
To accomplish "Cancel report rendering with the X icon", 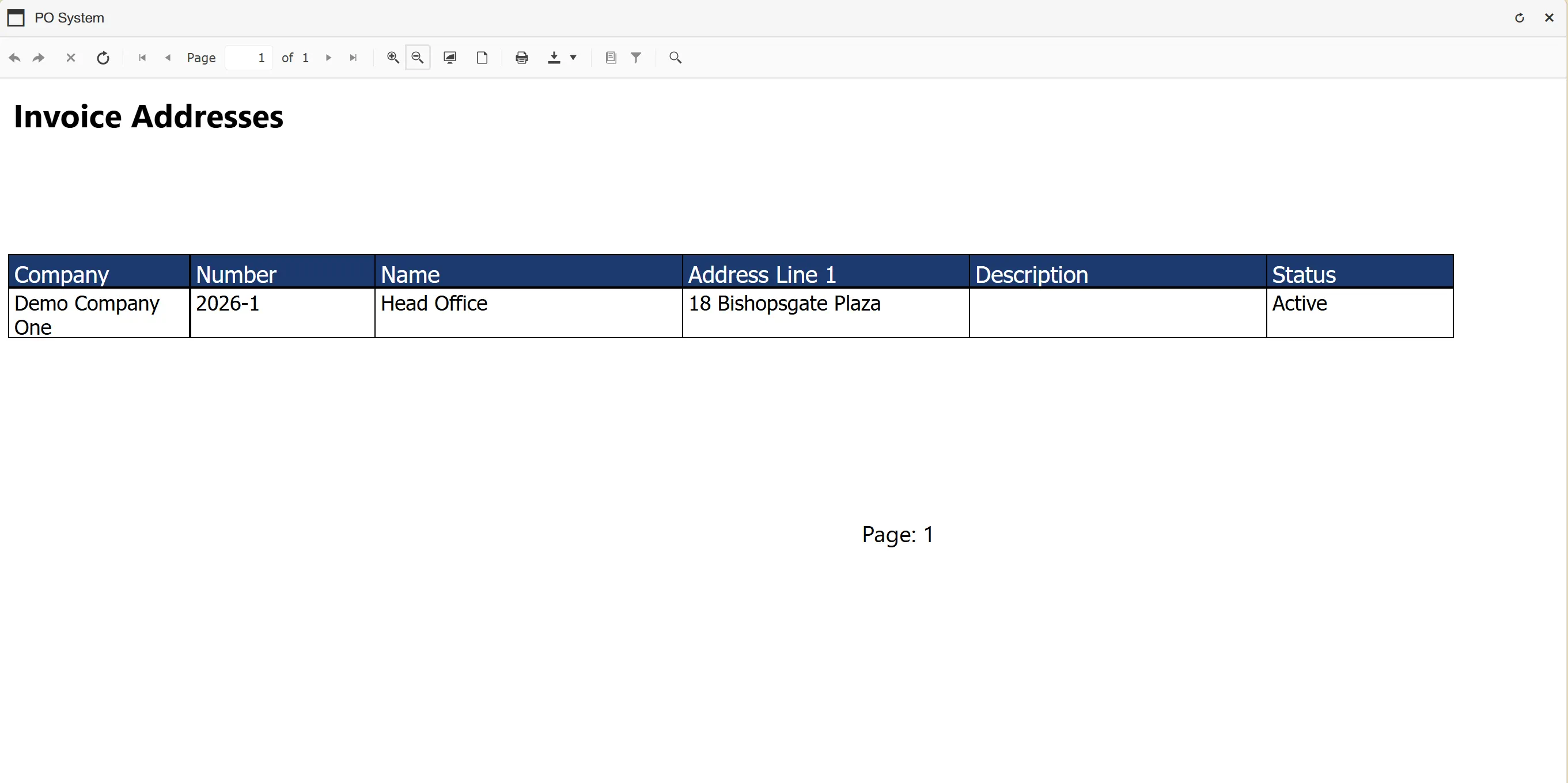I will click(71, 58).
